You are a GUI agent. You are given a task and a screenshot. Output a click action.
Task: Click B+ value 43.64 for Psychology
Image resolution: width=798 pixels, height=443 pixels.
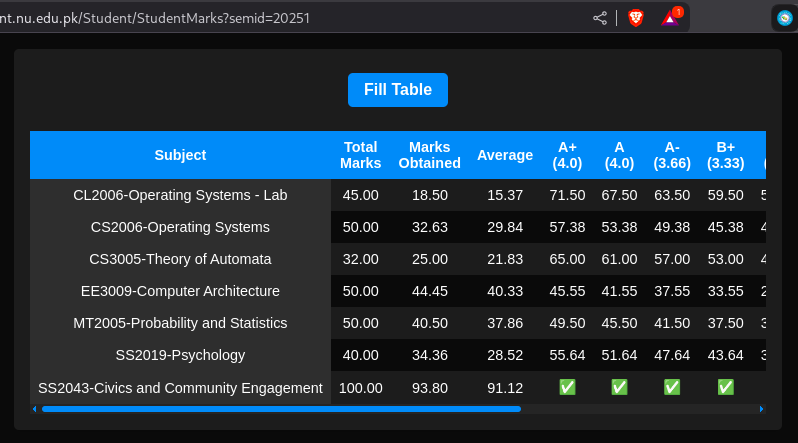click(726, 355)
